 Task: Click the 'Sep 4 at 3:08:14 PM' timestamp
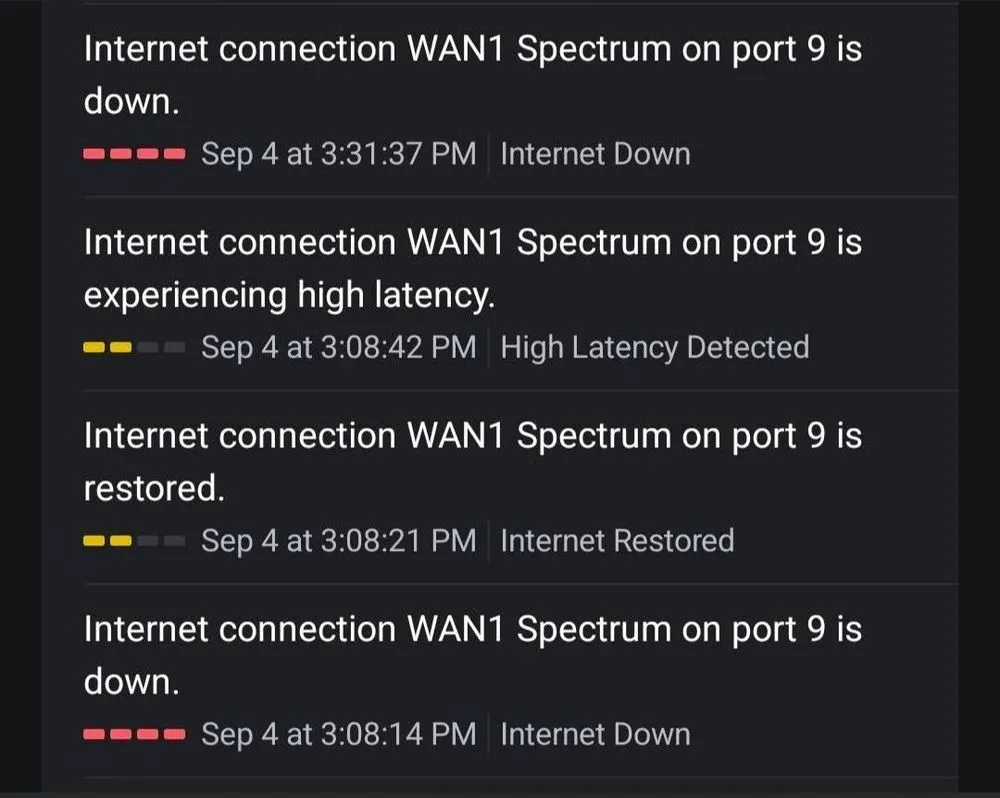[x=338, y=734]
